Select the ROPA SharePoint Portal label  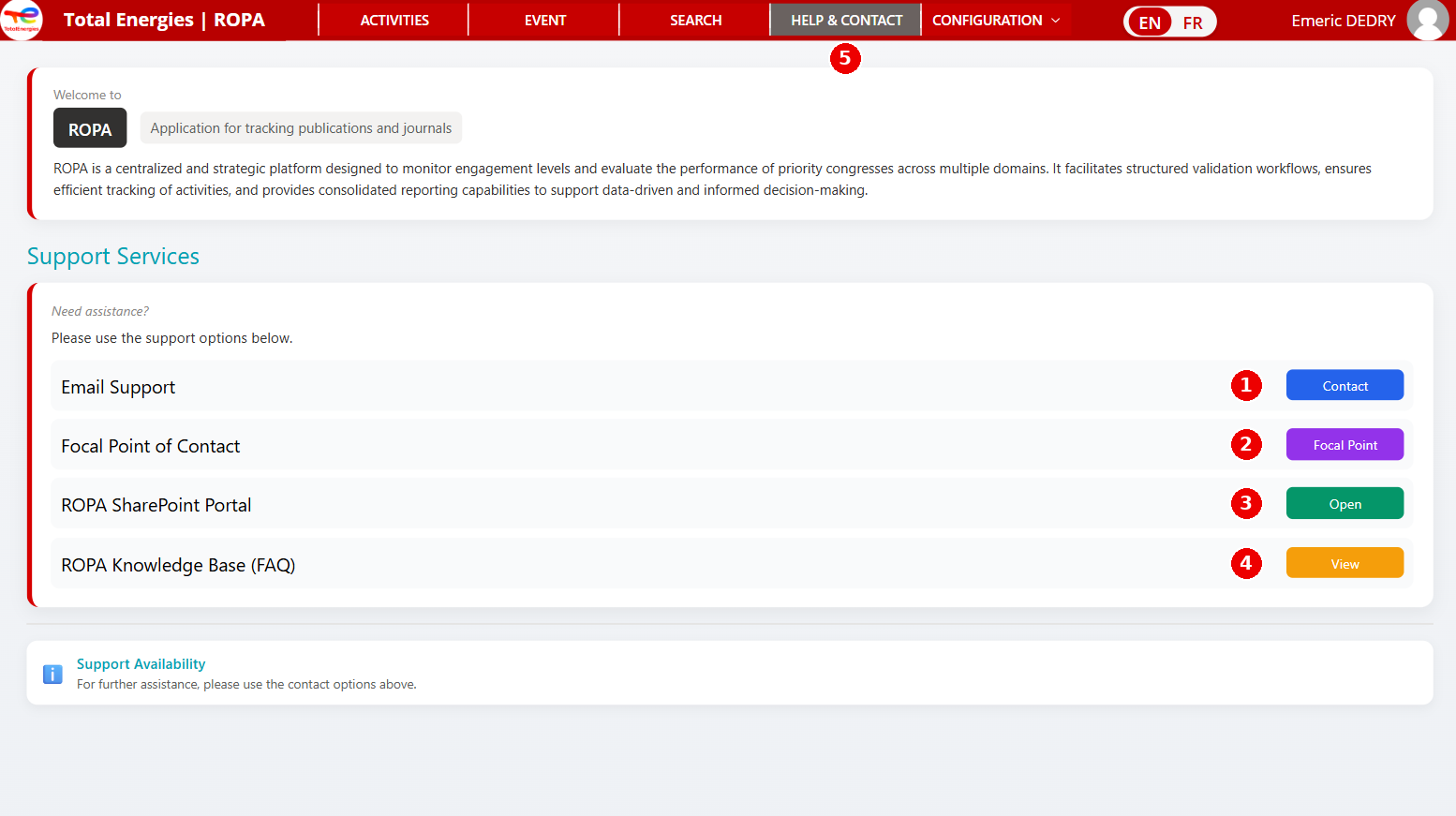pos(156,505)
